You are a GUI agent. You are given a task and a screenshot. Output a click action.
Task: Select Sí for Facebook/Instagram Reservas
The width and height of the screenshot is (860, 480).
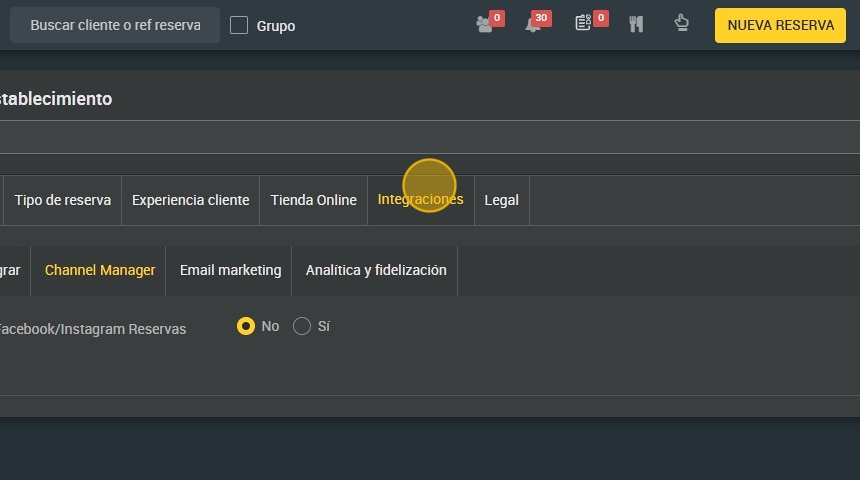[x=302, y=326]
